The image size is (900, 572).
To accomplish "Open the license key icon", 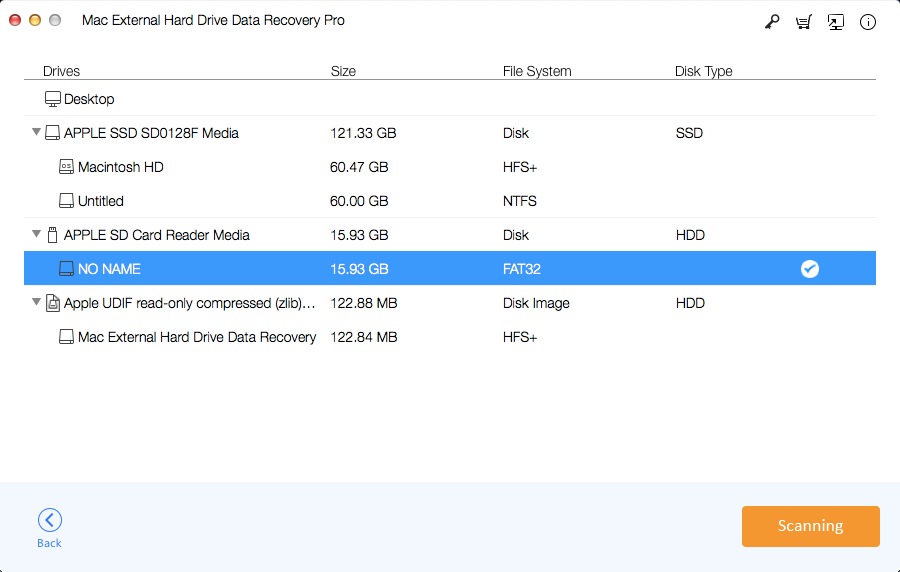I will tap(771, 22).
